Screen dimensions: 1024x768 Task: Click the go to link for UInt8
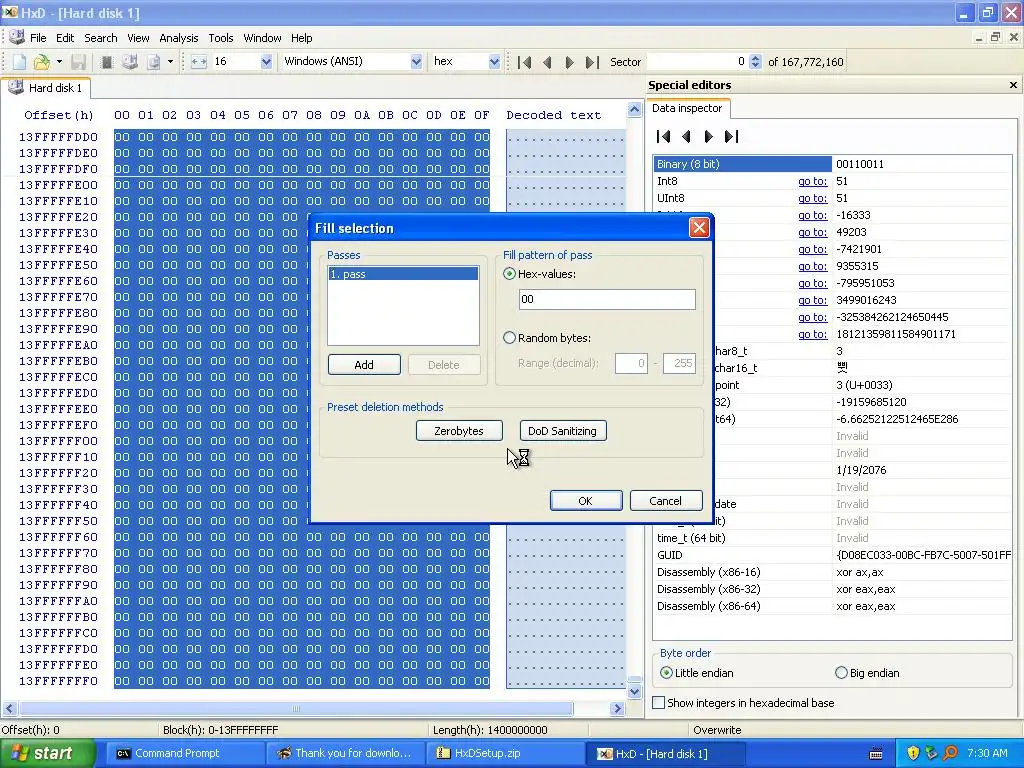(x=812, y=198)
